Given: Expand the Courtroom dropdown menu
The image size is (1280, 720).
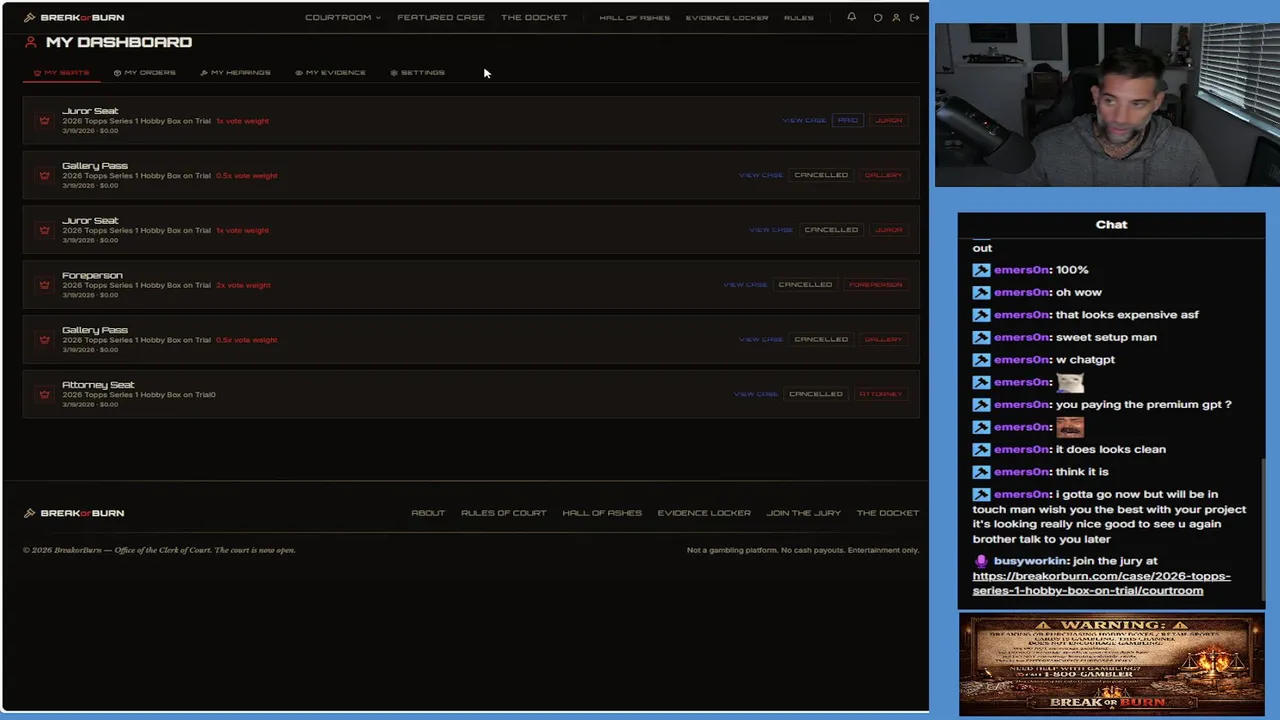Looking at the screenshot, I should click(343, 17).
